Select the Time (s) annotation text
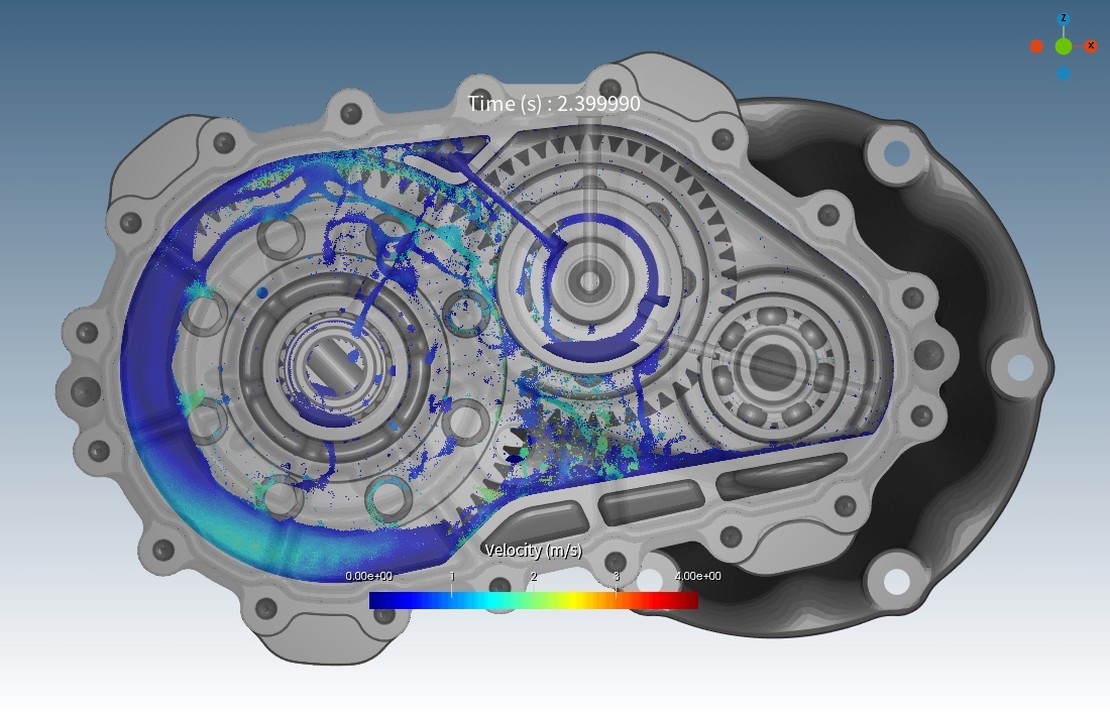1110x717 pixels. pyautogui.click(x=554, y=104)
